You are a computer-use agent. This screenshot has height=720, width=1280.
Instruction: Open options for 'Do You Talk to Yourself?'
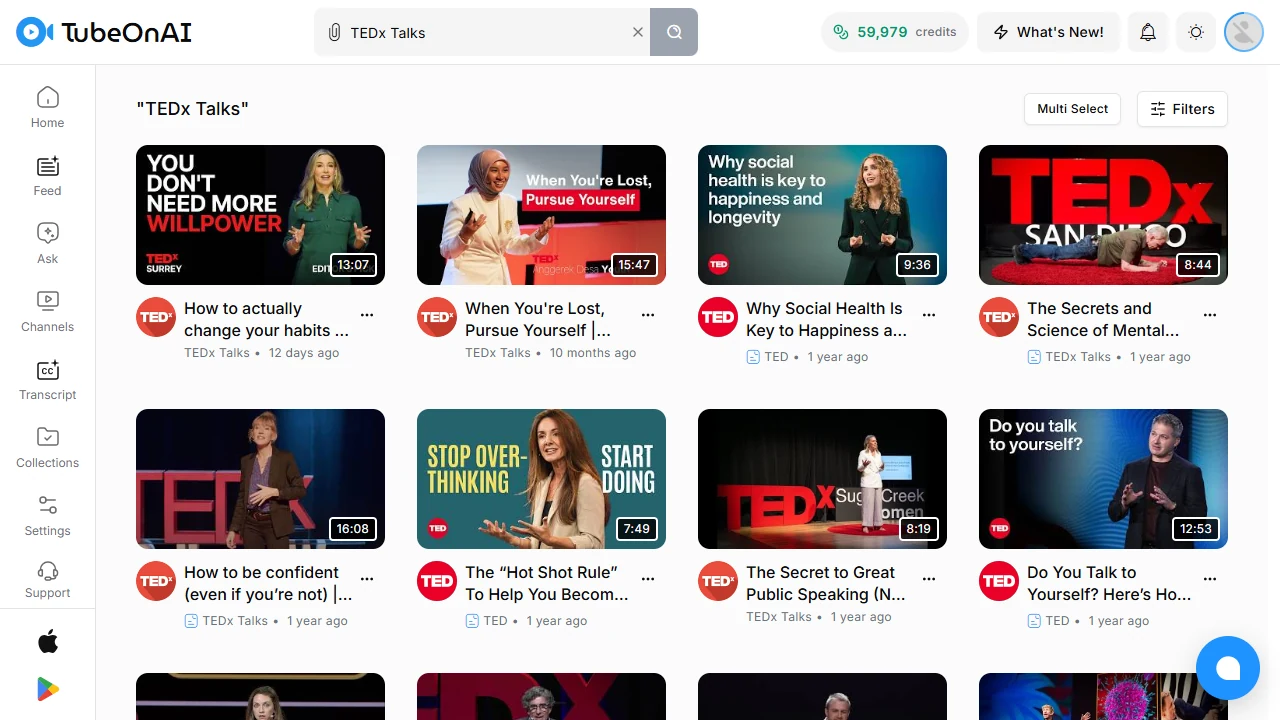[1210, 579]
